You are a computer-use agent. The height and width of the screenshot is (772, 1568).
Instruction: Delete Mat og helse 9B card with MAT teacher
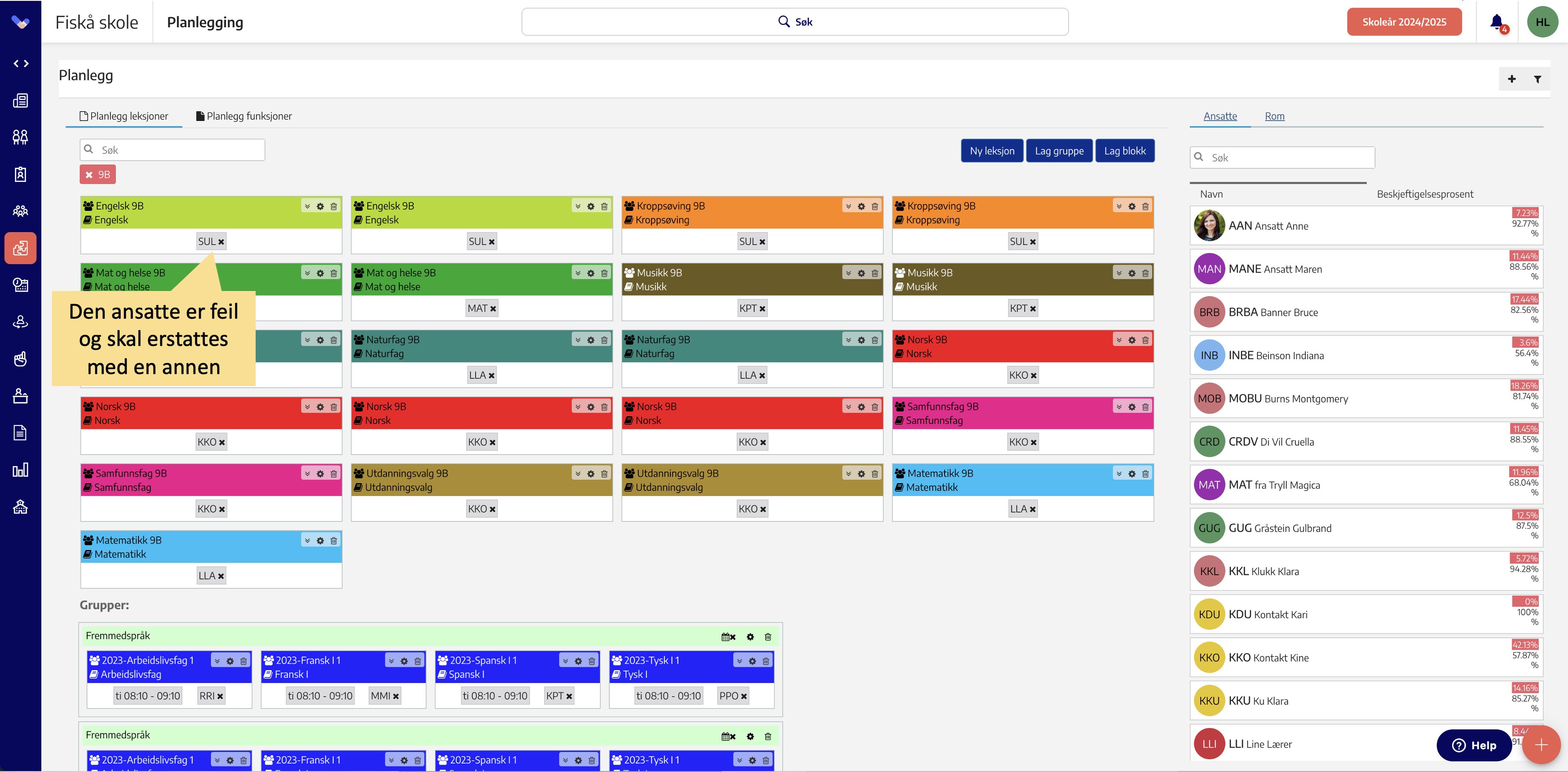[605, 274]
